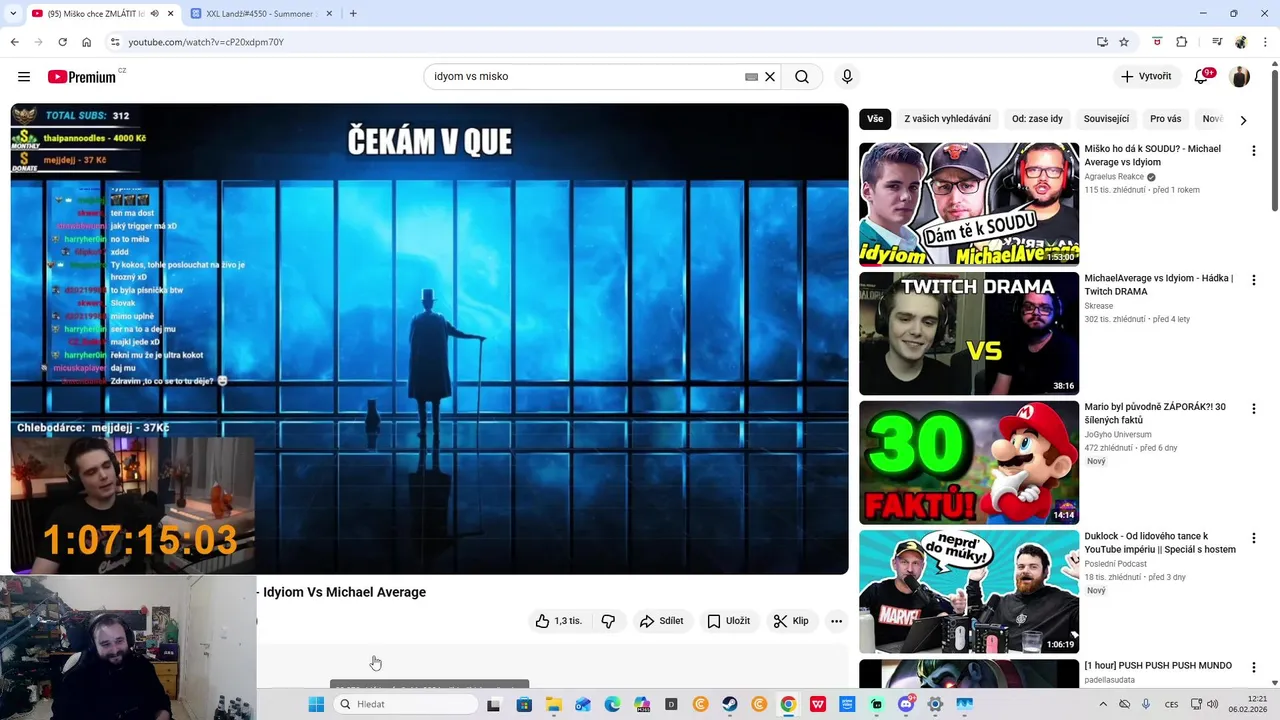Bookmark this page with star

[1124, 42]
